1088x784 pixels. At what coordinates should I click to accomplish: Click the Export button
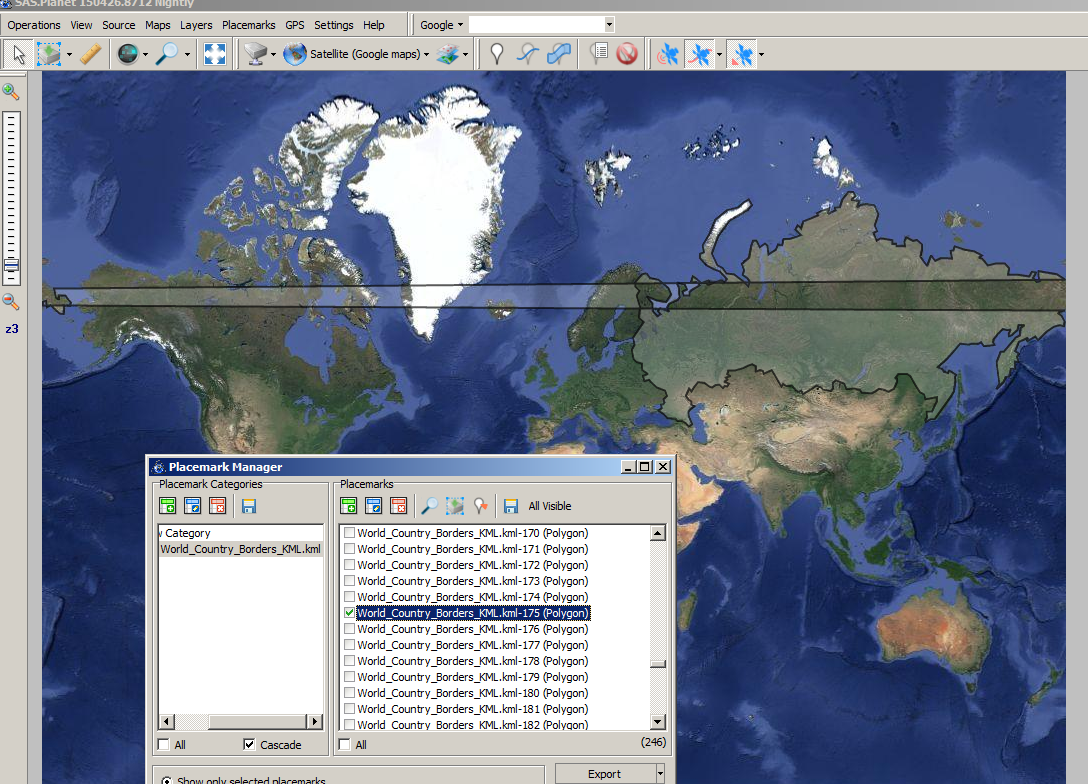(x=604, y=774)
